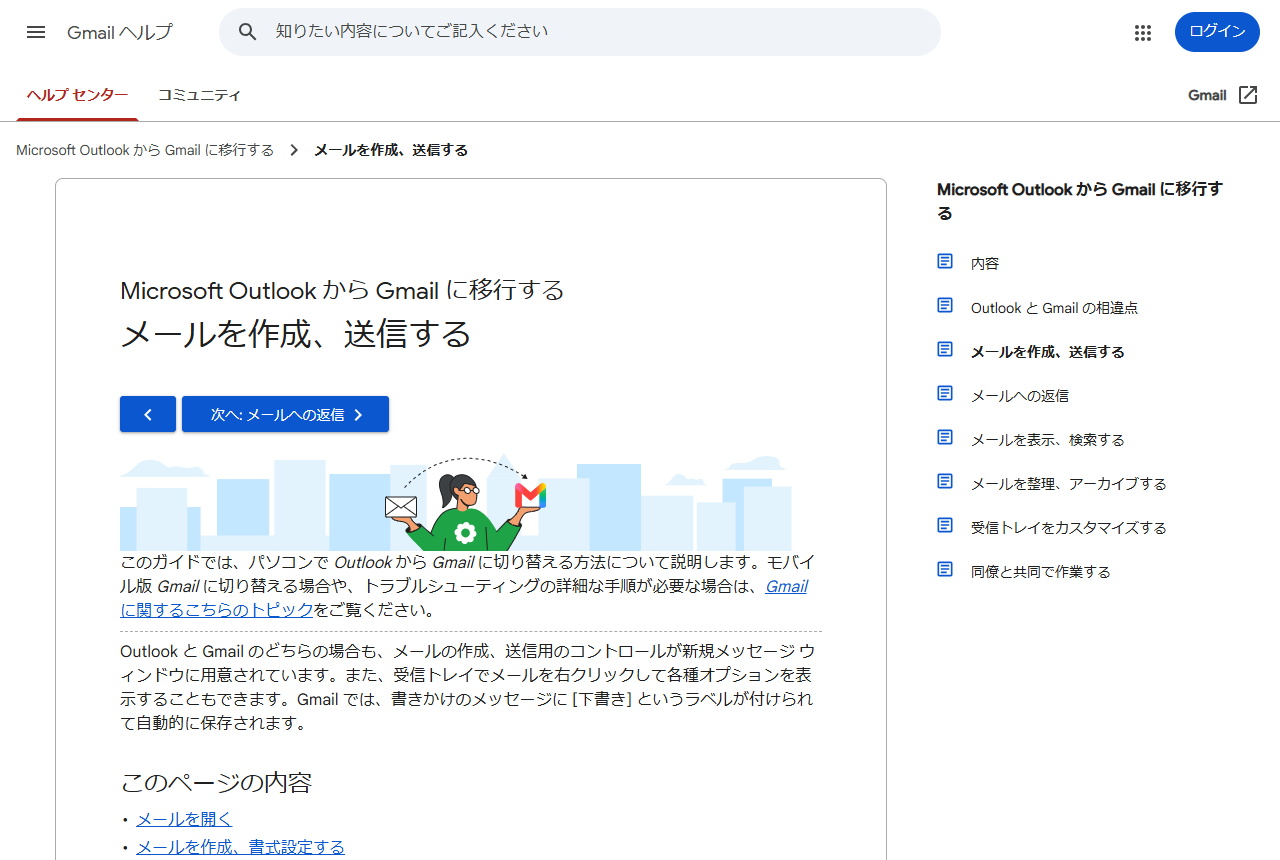1280x860 pixels.
Task: Click the メールを作成、送信する main heading
Action: coord(296,334)
